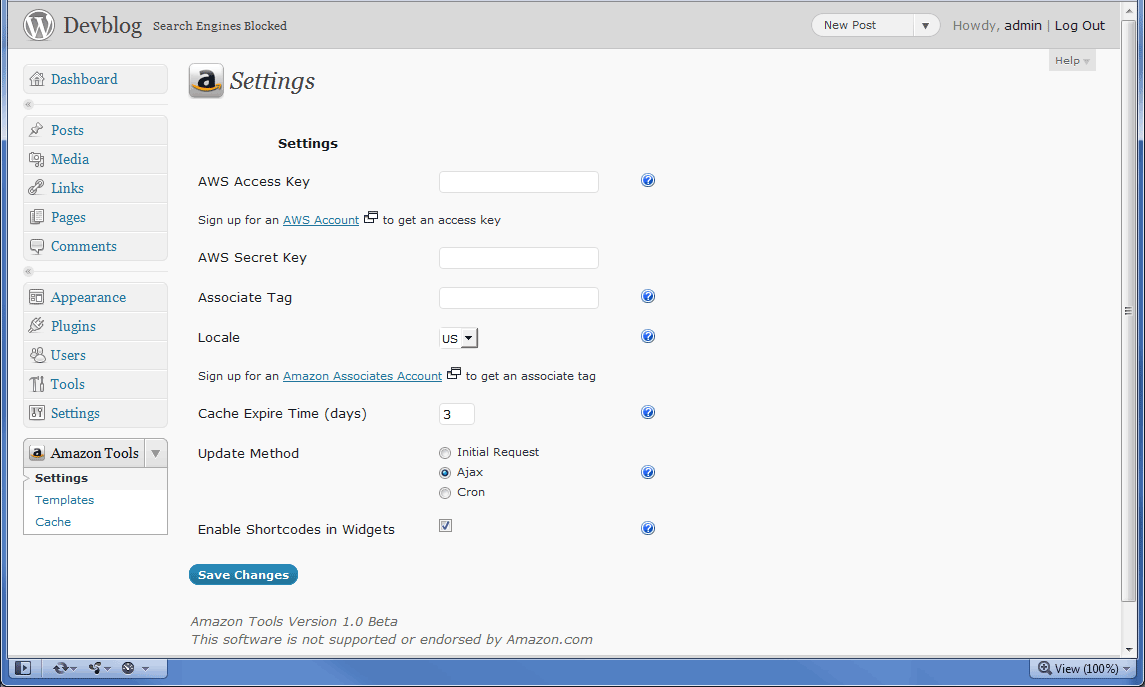Open the Amazon Tools menu heading

point(94,453)
